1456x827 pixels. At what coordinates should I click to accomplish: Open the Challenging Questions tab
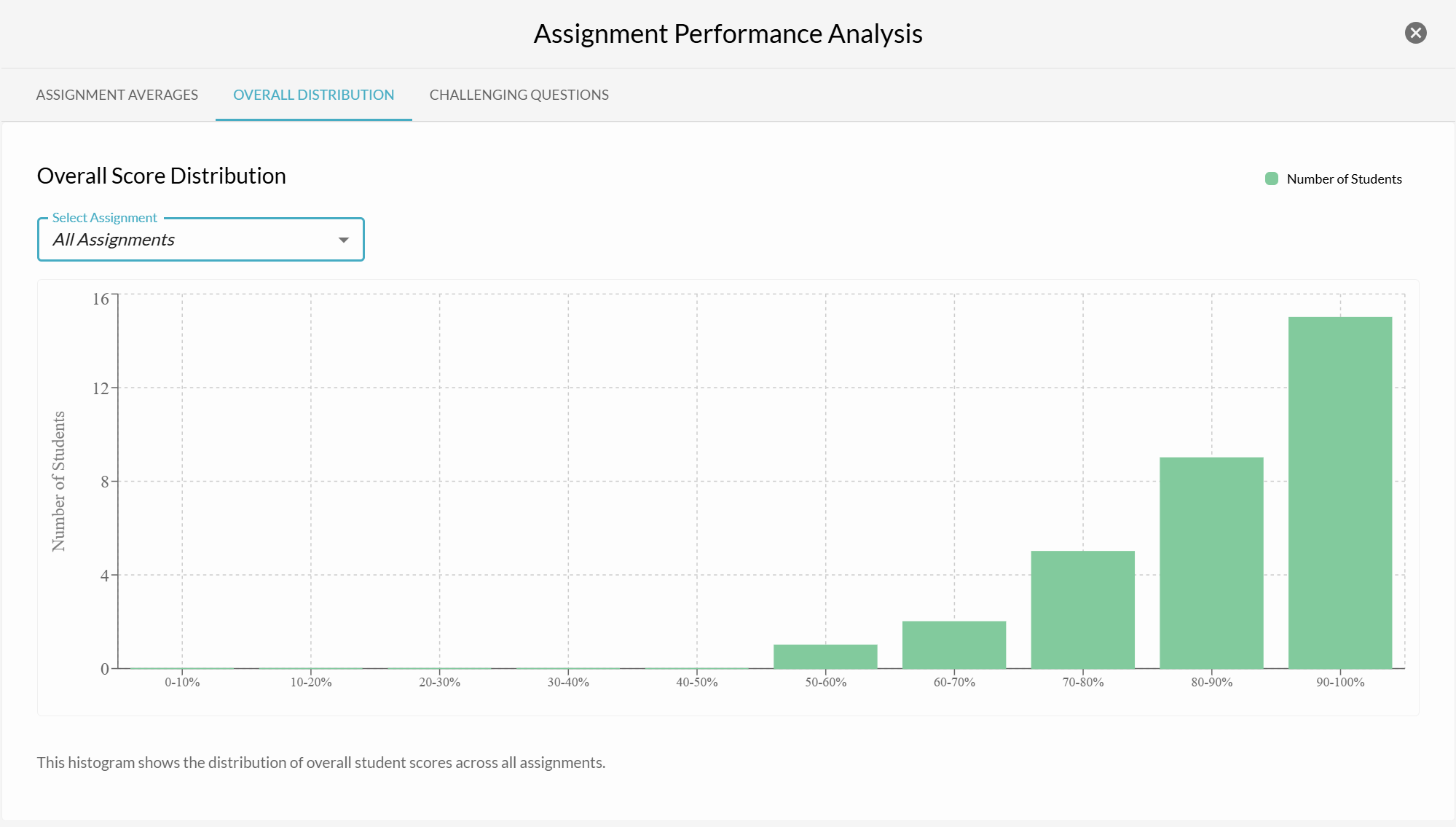519,95
